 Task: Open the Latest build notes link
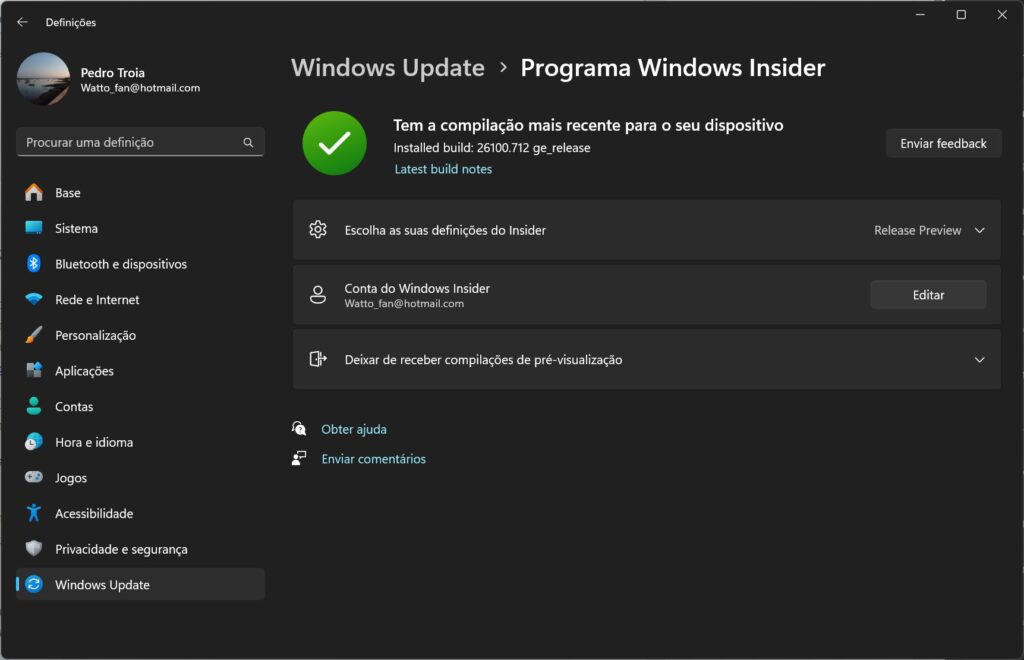tap(442, 168)
